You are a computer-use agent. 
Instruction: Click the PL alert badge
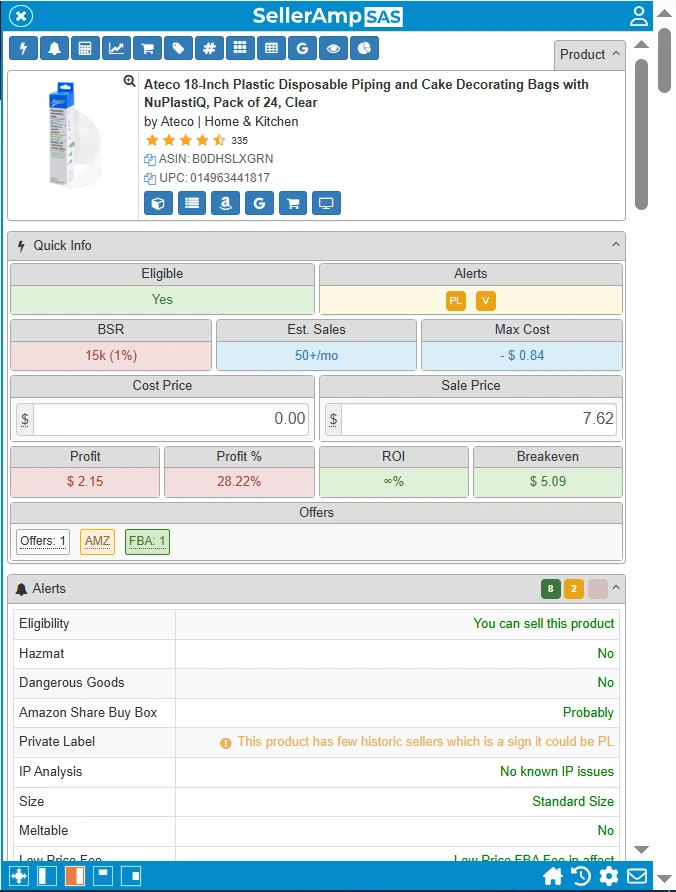(455, 301)
